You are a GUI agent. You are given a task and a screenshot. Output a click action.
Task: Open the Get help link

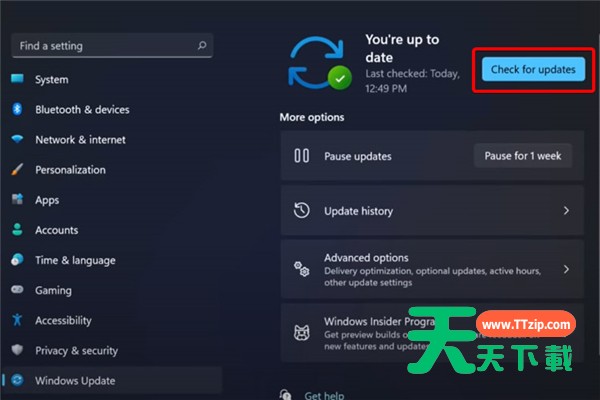(x=324, y=395)
